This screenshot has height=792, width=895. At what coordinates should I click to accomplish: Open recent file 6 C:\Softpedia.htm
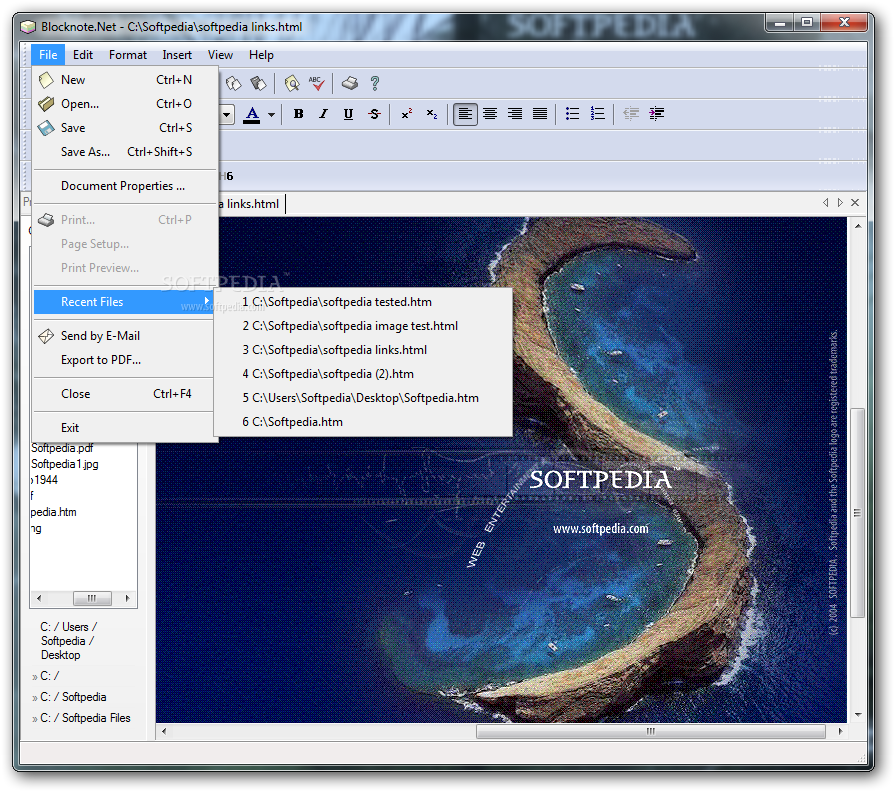[x=363, y=422]
